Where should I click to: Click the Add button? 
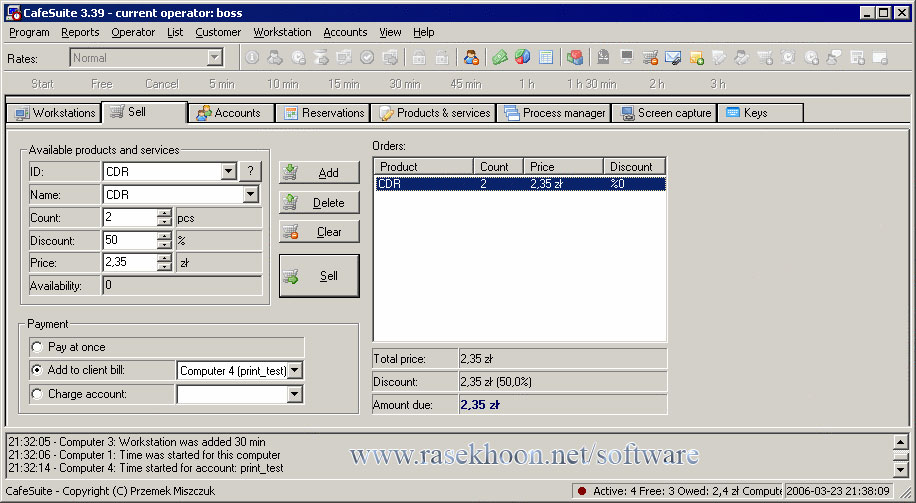pos(319,172)
